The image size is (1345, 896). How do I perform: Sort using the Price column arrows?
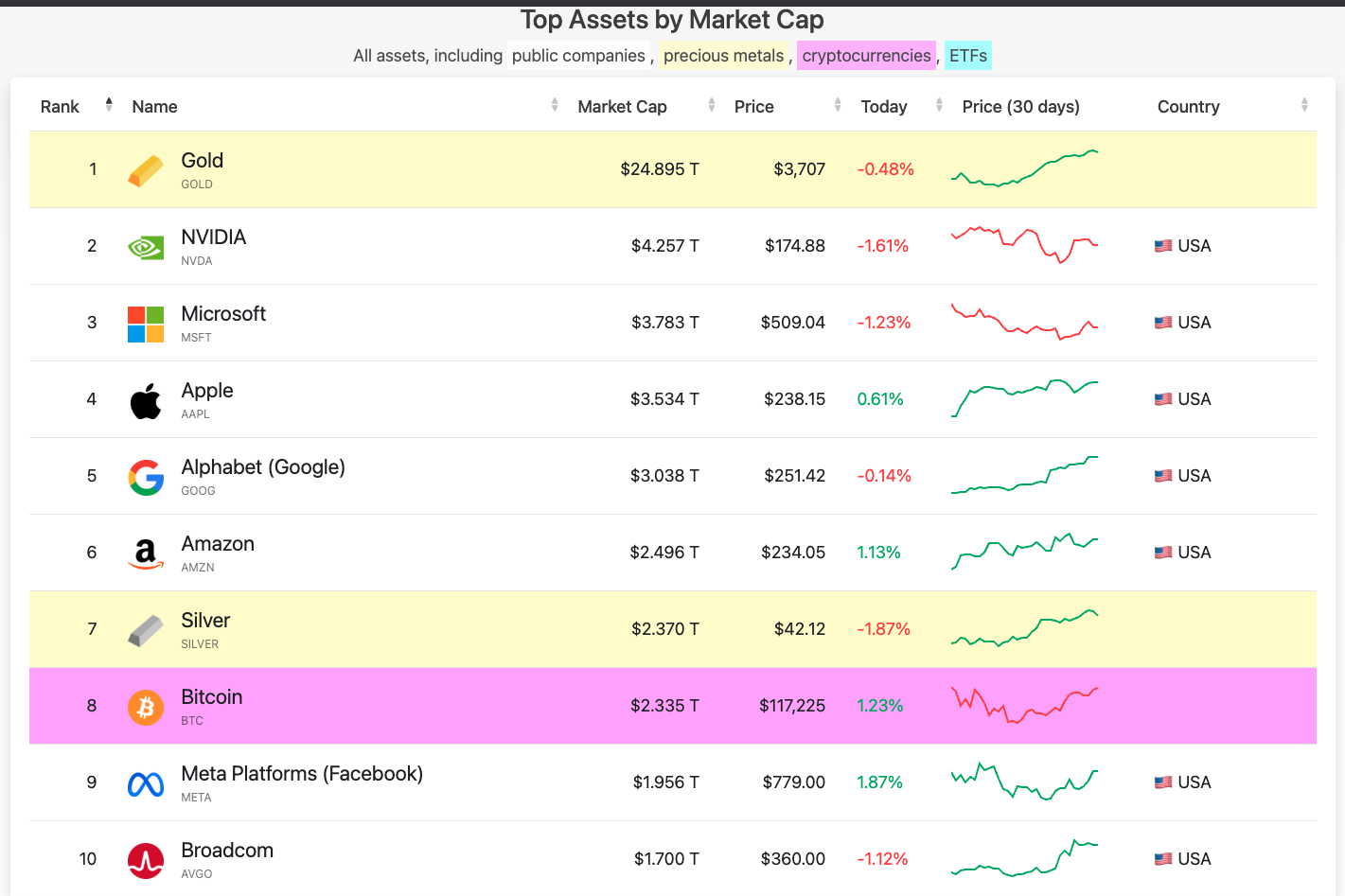tap(838, 105)
